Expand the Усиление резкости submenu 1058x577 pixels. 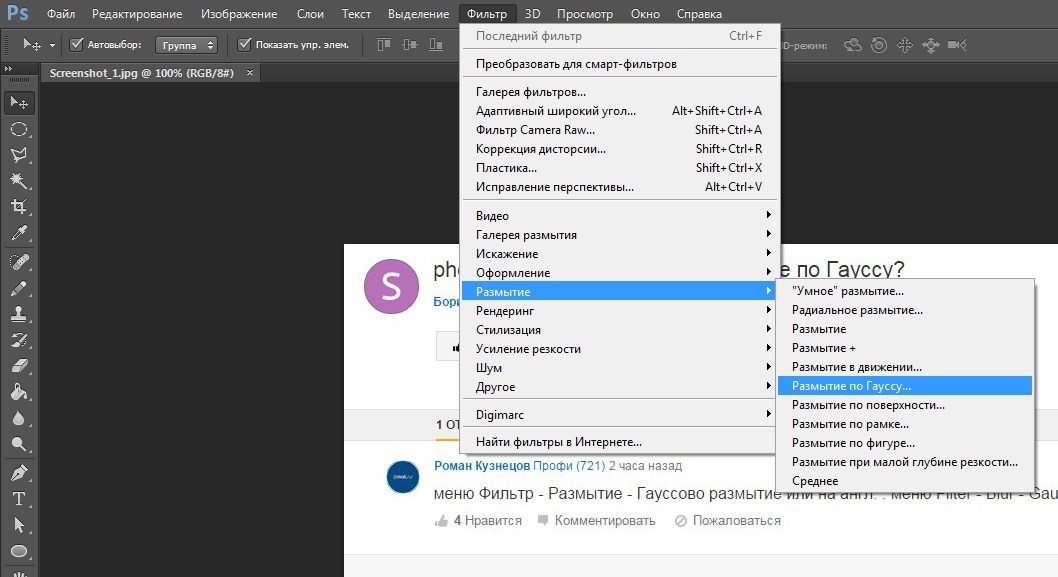point(619,348)
